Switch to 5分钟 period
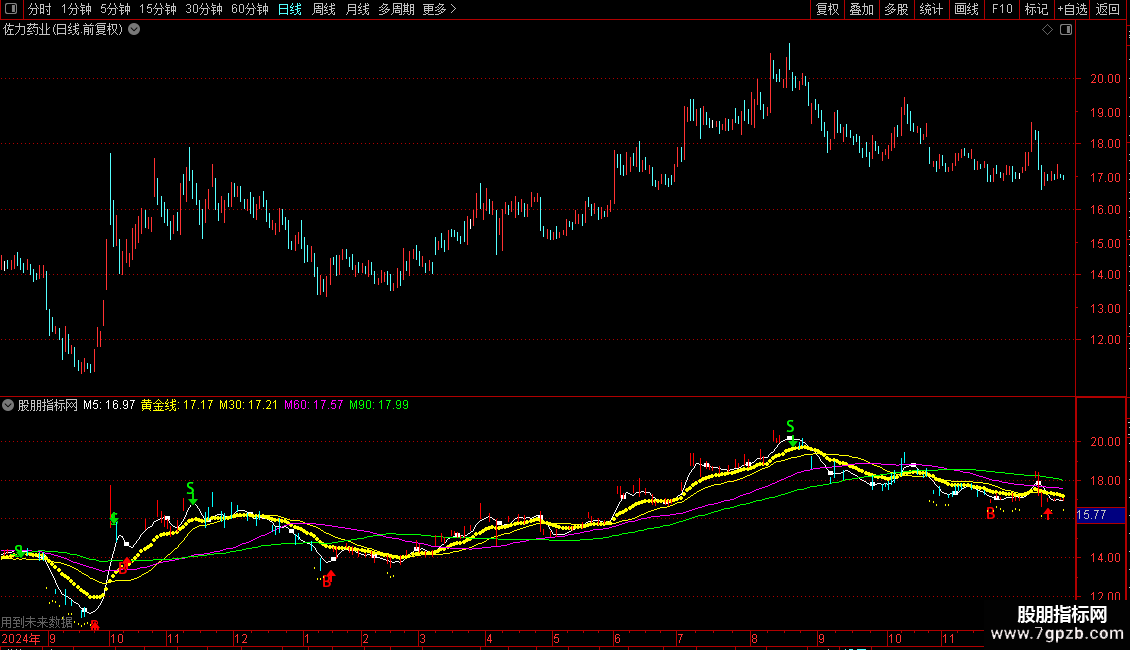The image size is (1130, 650). click(115, 9)
